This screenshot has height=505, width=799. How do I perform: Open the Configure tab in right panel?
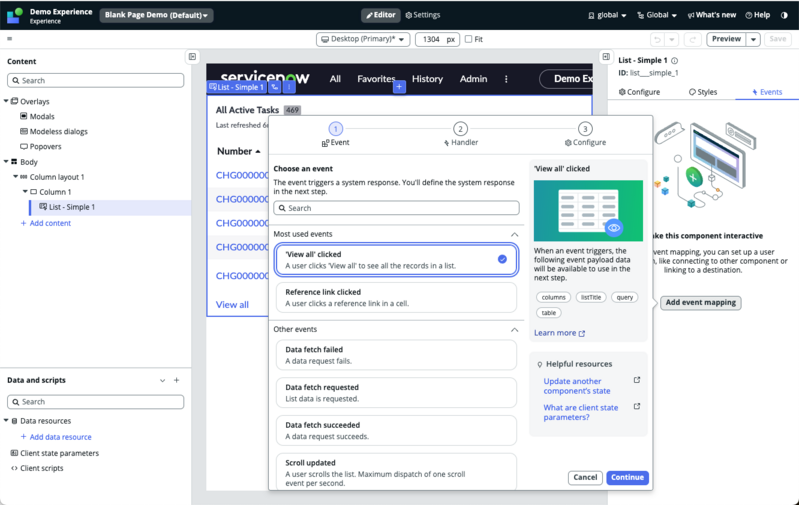[639, 92]
